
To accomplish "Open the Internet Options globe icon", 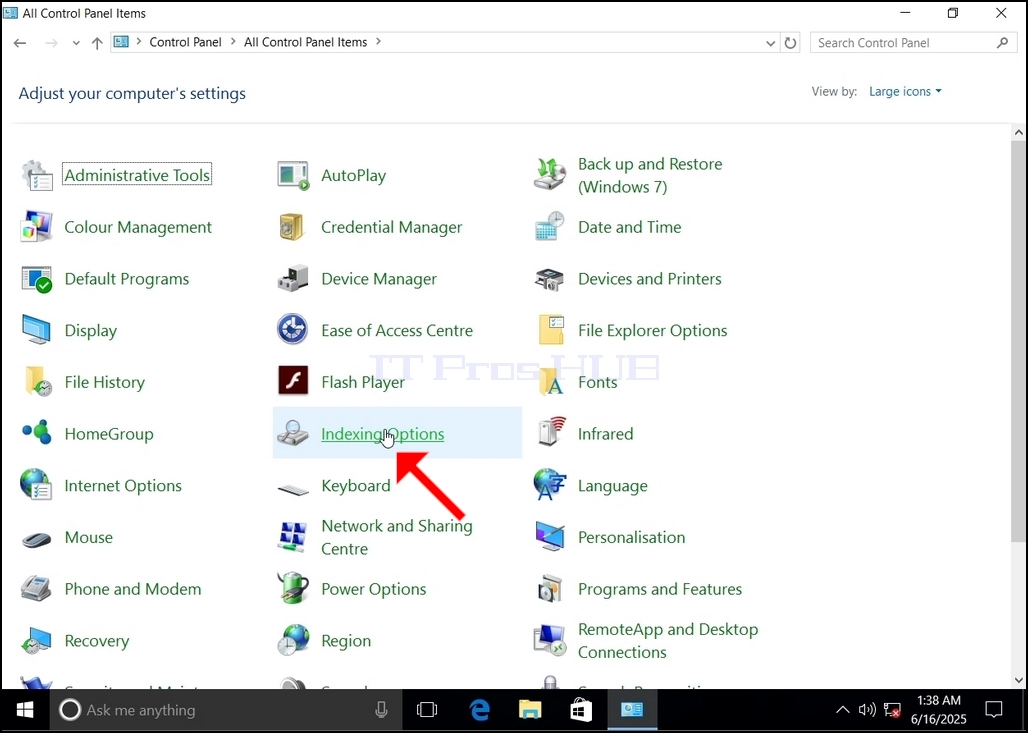I will pos(37,485).
